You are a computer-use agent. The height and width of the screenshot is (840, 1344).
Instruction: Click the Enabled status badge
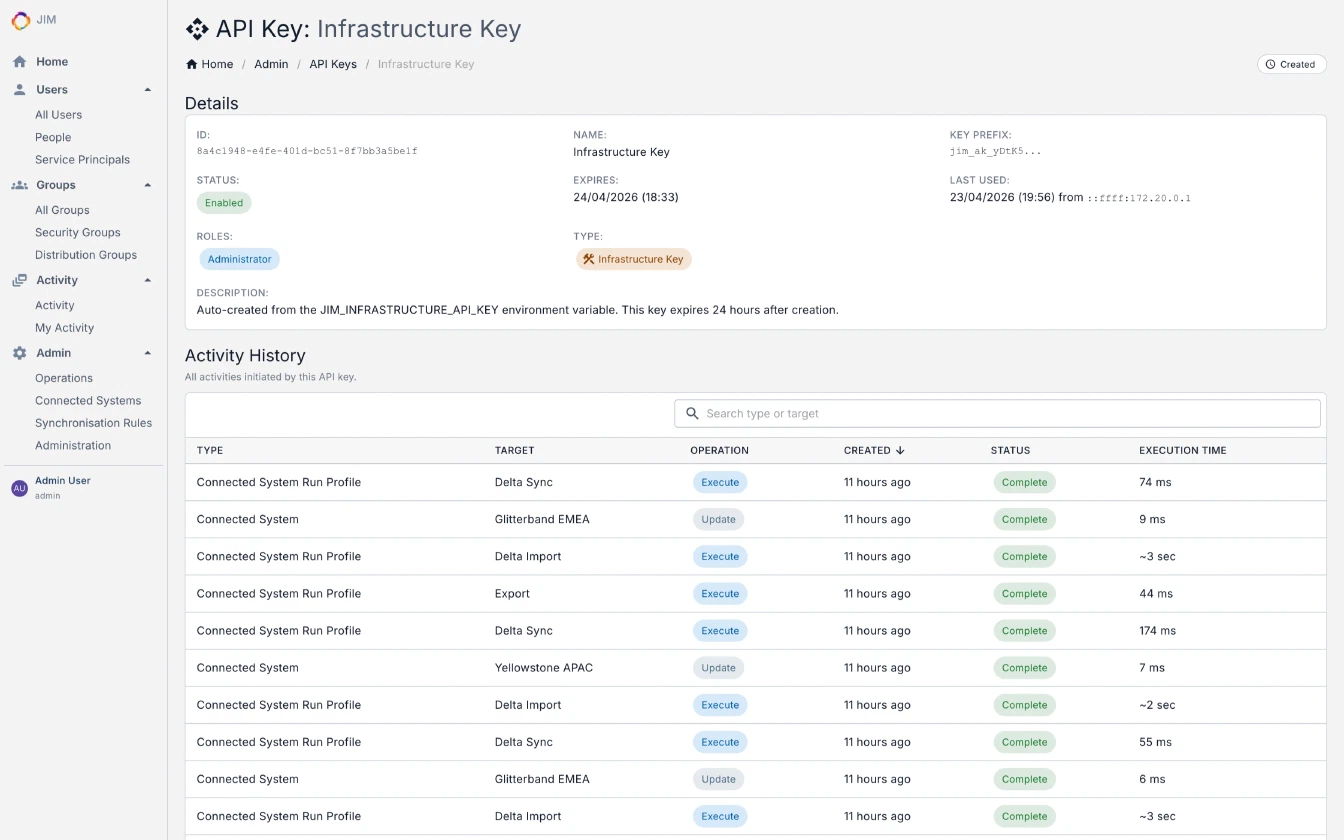223,202
